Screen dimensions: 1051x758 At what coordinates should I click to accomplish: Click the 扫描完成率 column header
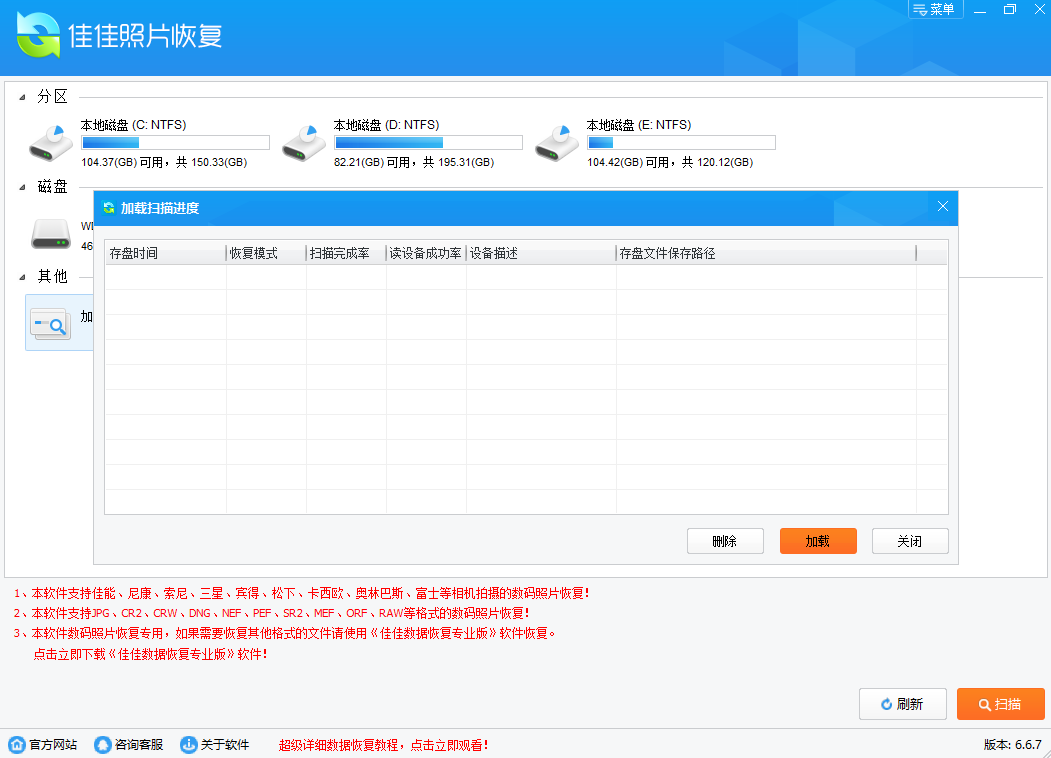pos(345,254)
